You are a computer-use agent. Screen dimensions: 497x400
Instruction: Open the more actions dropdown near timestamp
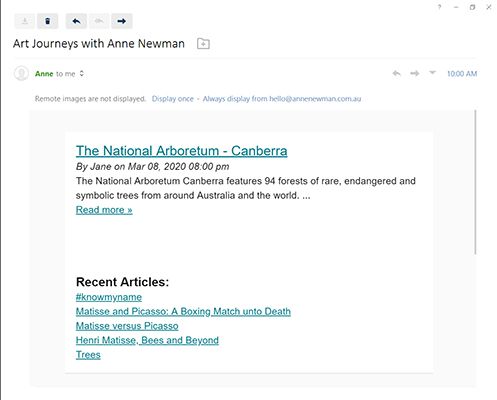click(x=432, y=72)
